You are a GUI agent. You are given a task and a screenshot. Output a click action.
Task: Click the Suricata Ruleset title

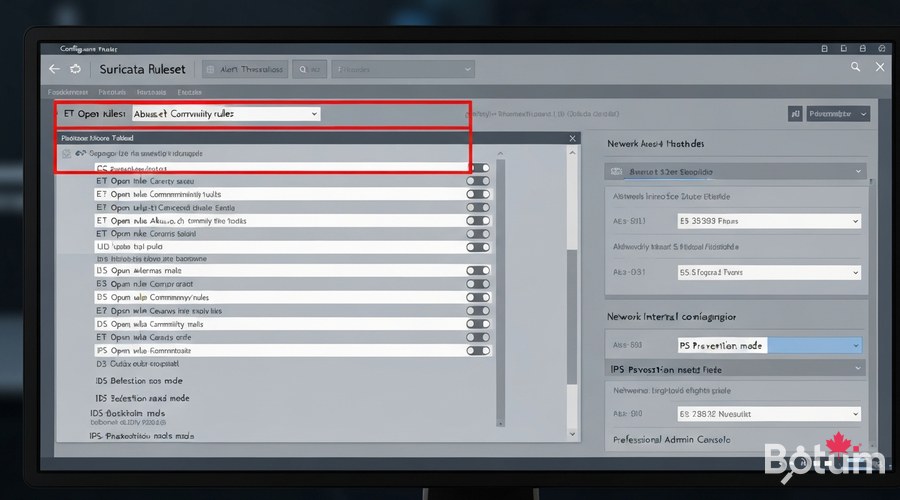142,69
